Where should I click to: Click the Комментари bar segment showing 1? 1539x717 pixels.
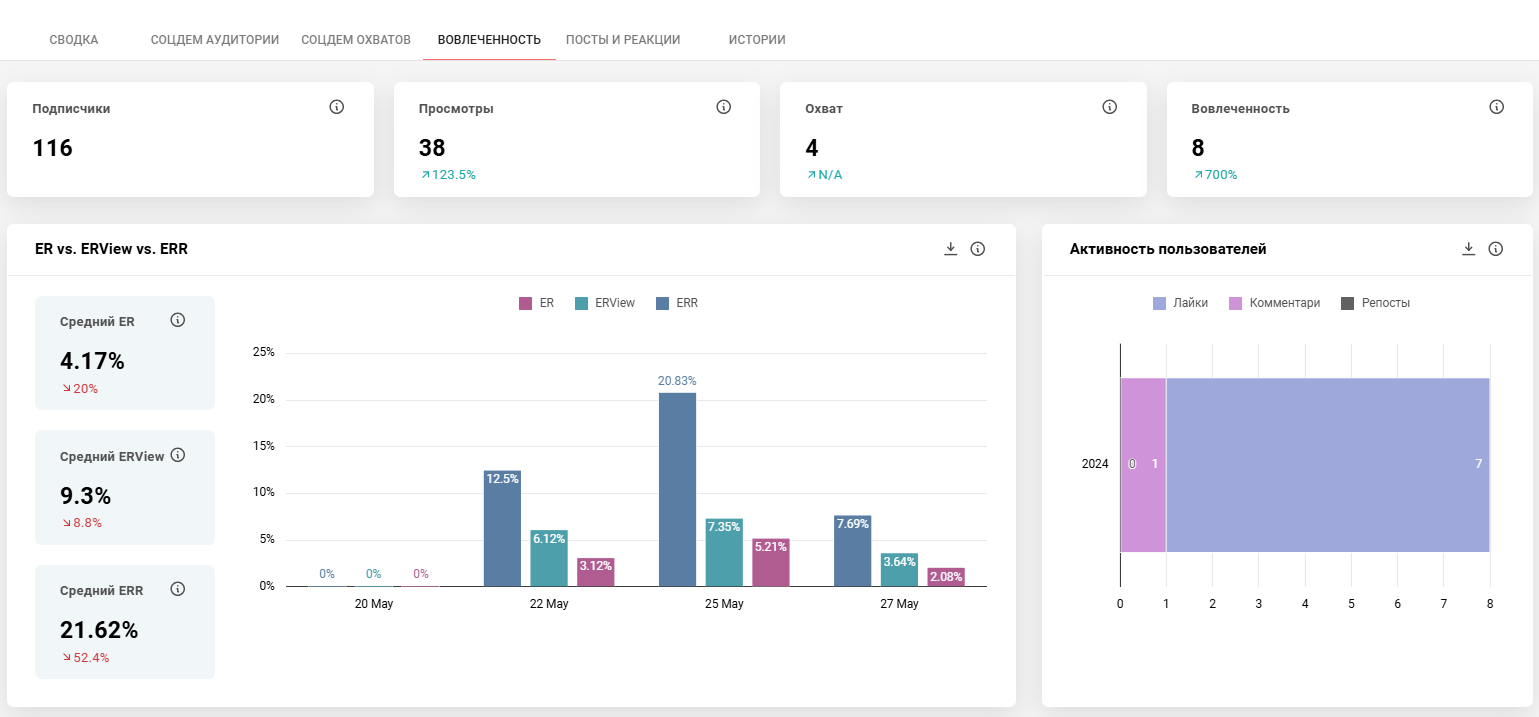(1143, 464)
